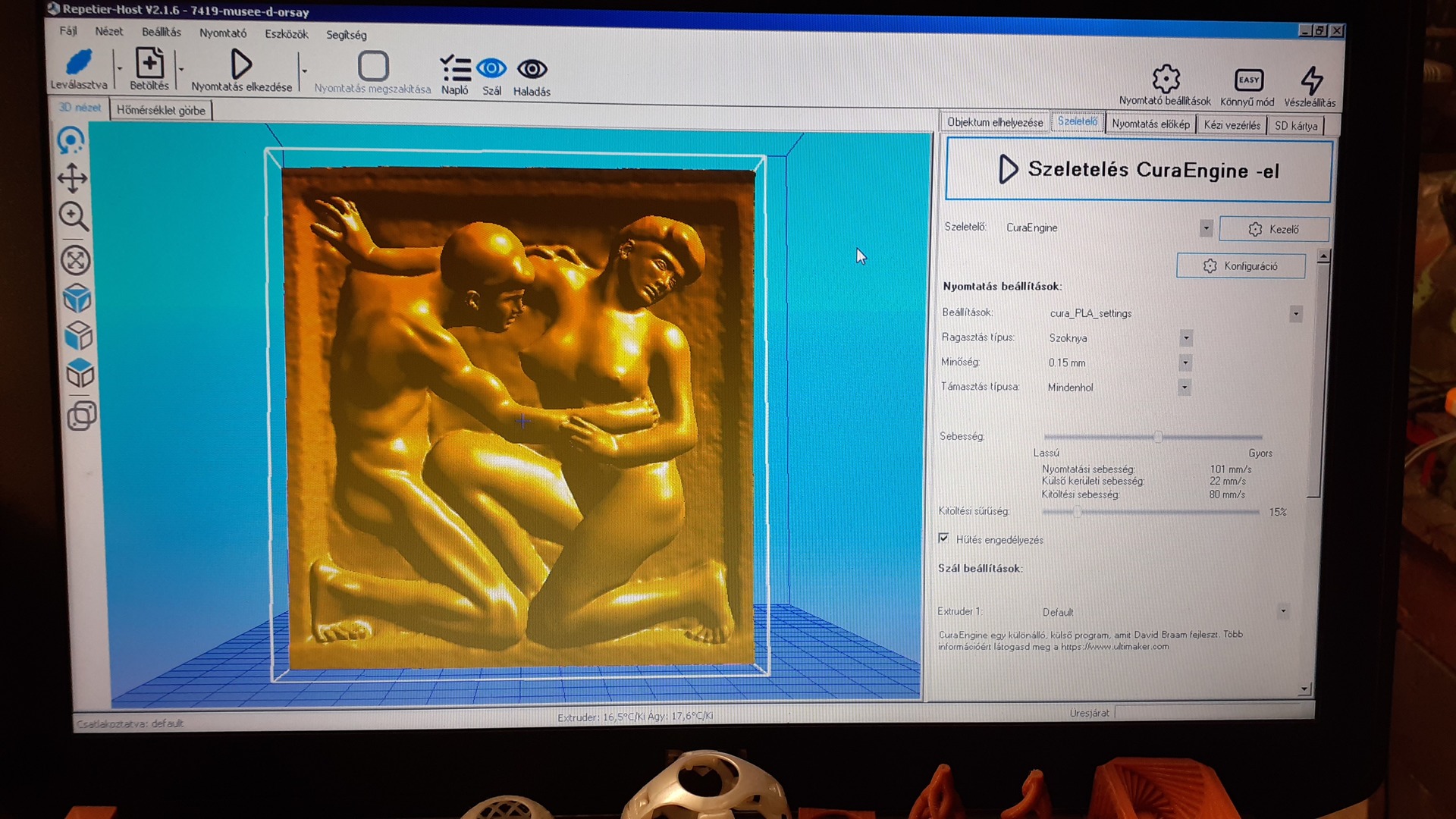Click the Konfiguráció button

point(1241,266)
